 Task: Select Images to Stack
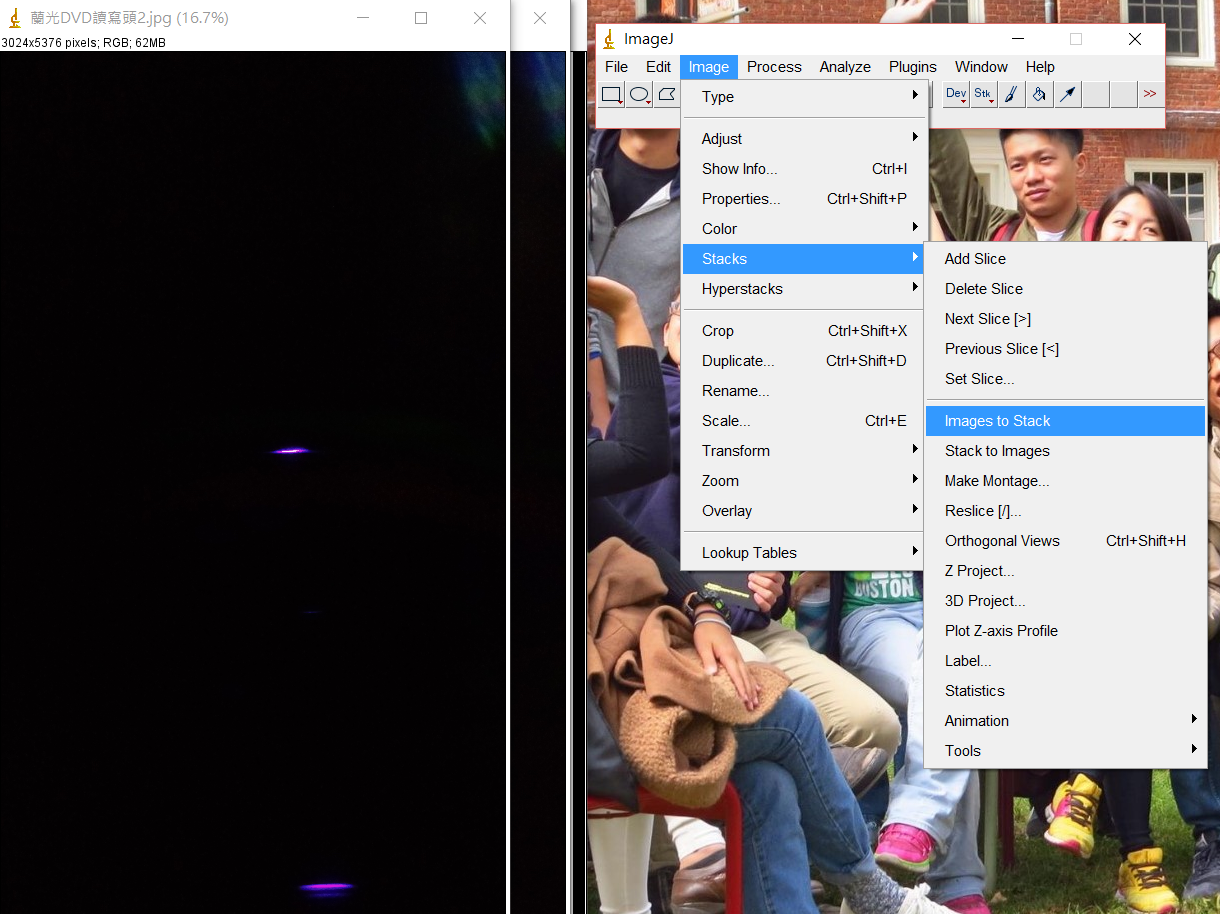point(1066,421)
